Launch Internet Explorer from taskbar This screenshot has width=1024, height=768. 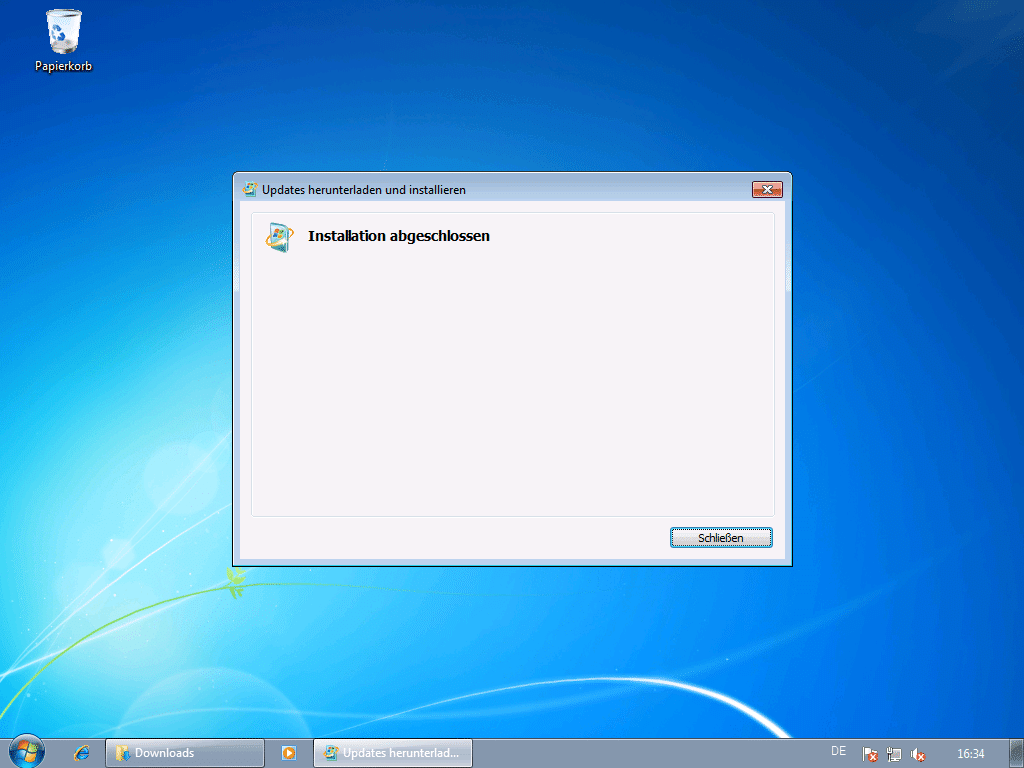(82, 753)
